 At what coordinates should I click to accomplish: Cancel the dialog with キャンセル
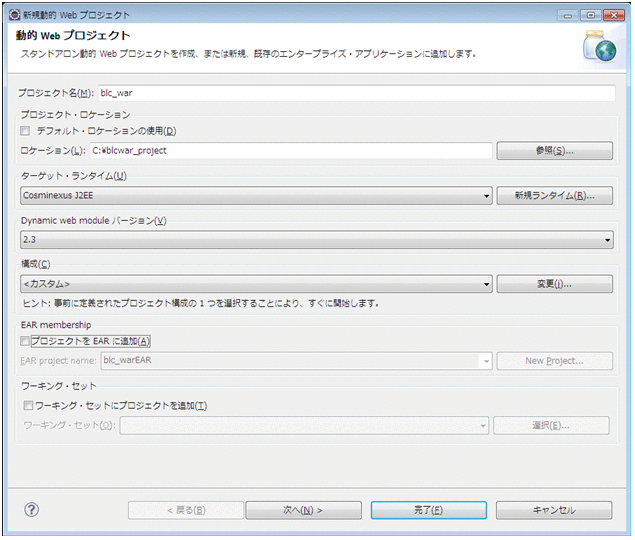click(554, 510)
